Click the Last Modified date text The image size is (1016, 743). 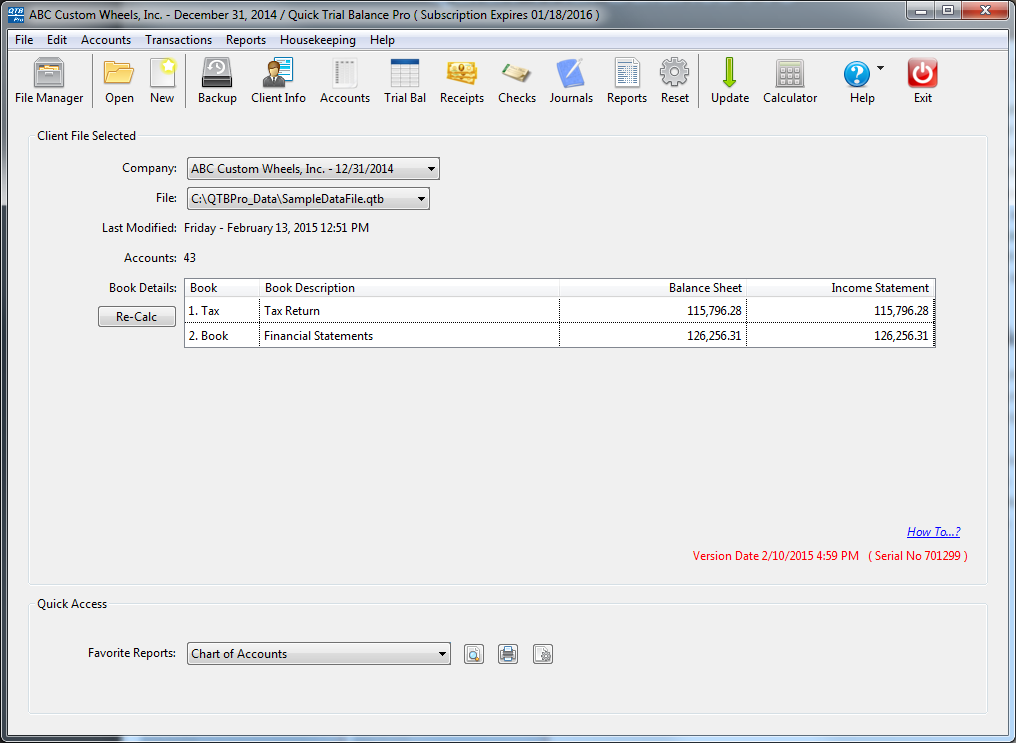(277, 228)
